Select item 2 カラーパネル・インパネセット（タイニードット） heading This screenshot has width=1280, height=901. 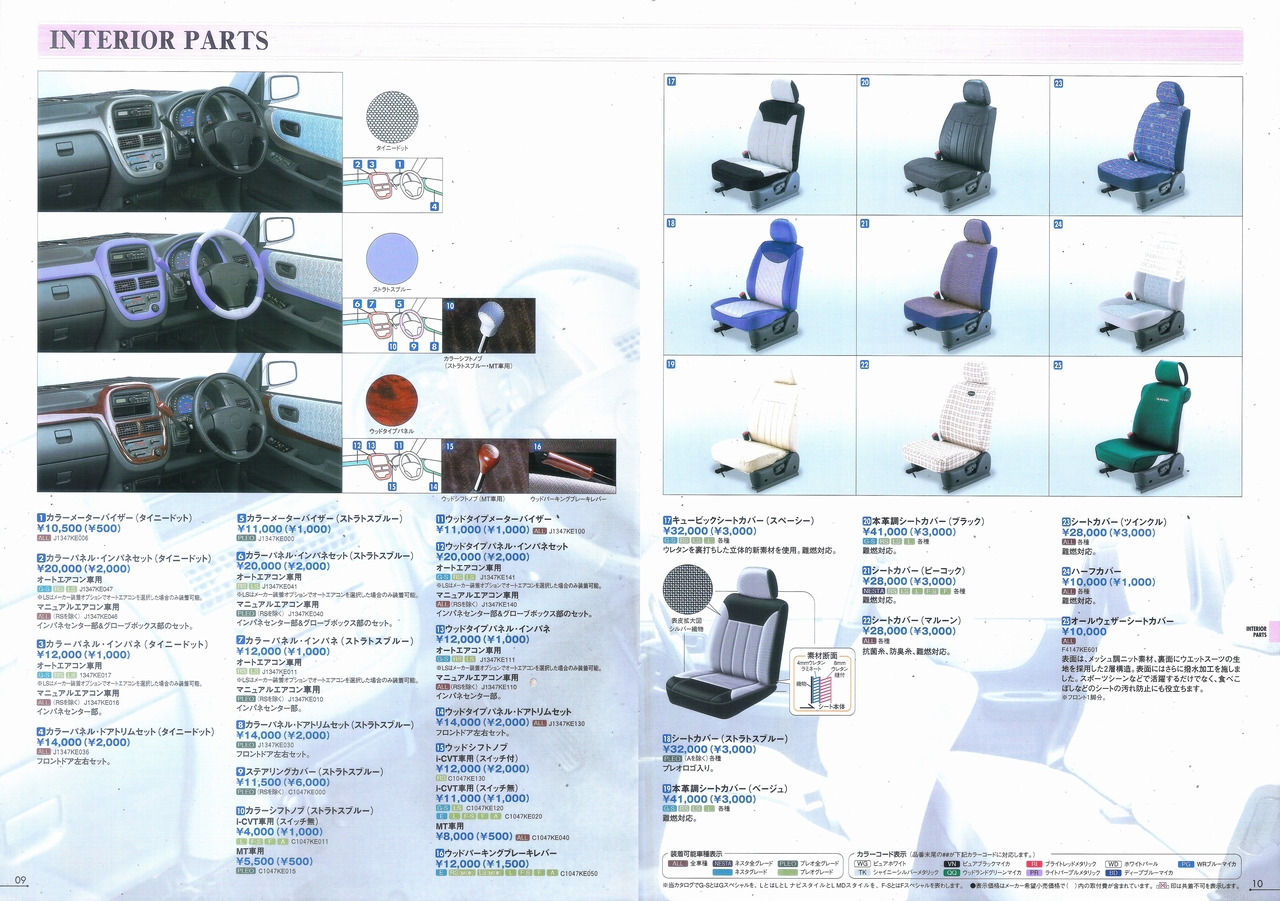pos(124,558)
